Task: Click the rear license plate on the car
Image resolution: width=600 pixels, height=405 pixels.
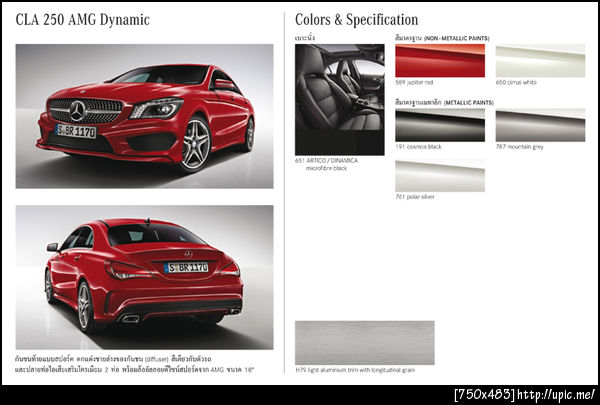Action: (x=186, y=267)
